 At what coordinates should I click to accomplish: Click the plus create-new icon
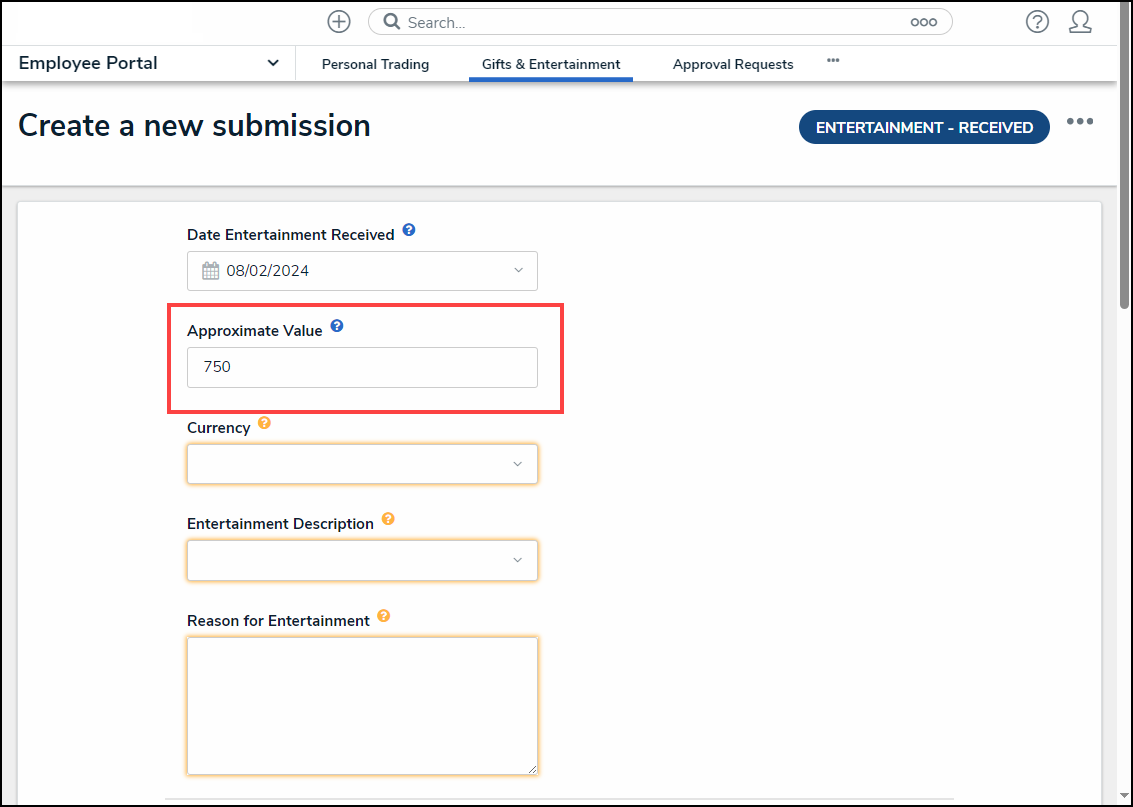click(339, 21)
